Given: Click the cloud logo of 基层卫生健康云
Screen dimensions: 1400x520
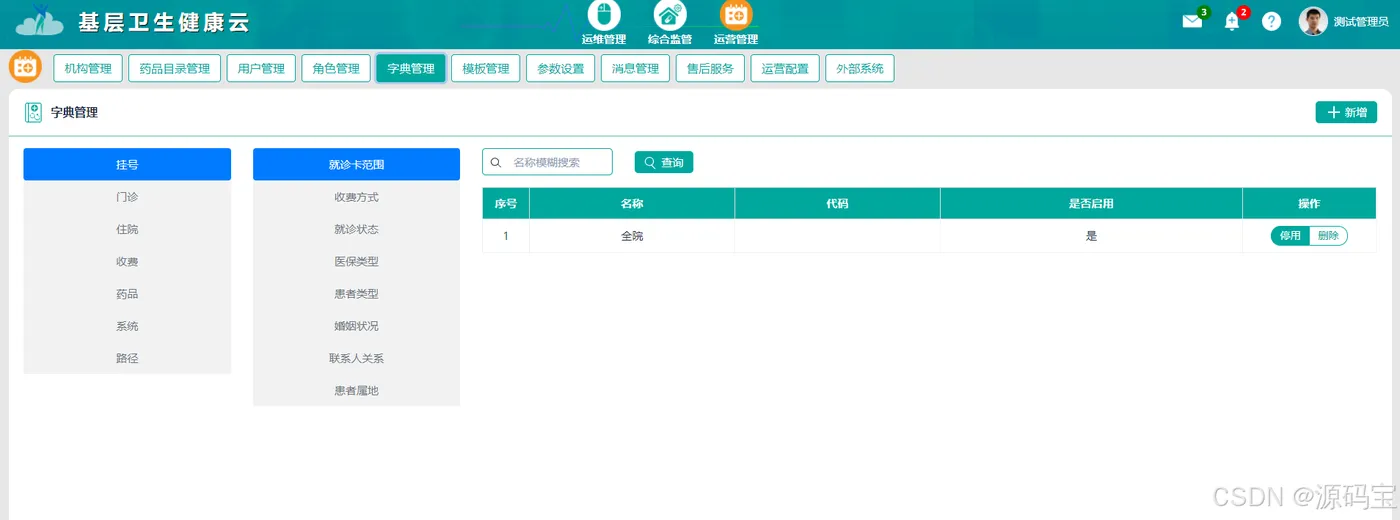Looking at the screenshot, I should click(x=40, y=21).
